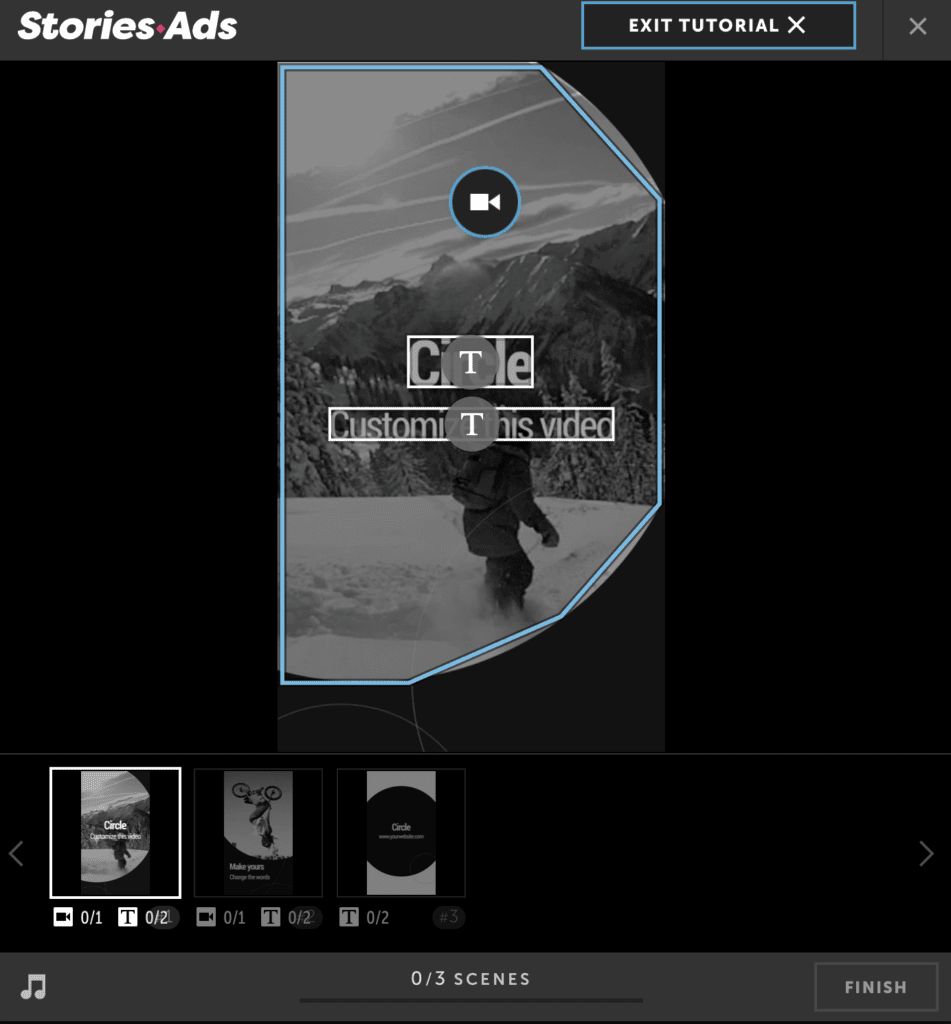Click text icon under first scene
Viewport: 951px width, 1024px height.
[x=127, y=917]
